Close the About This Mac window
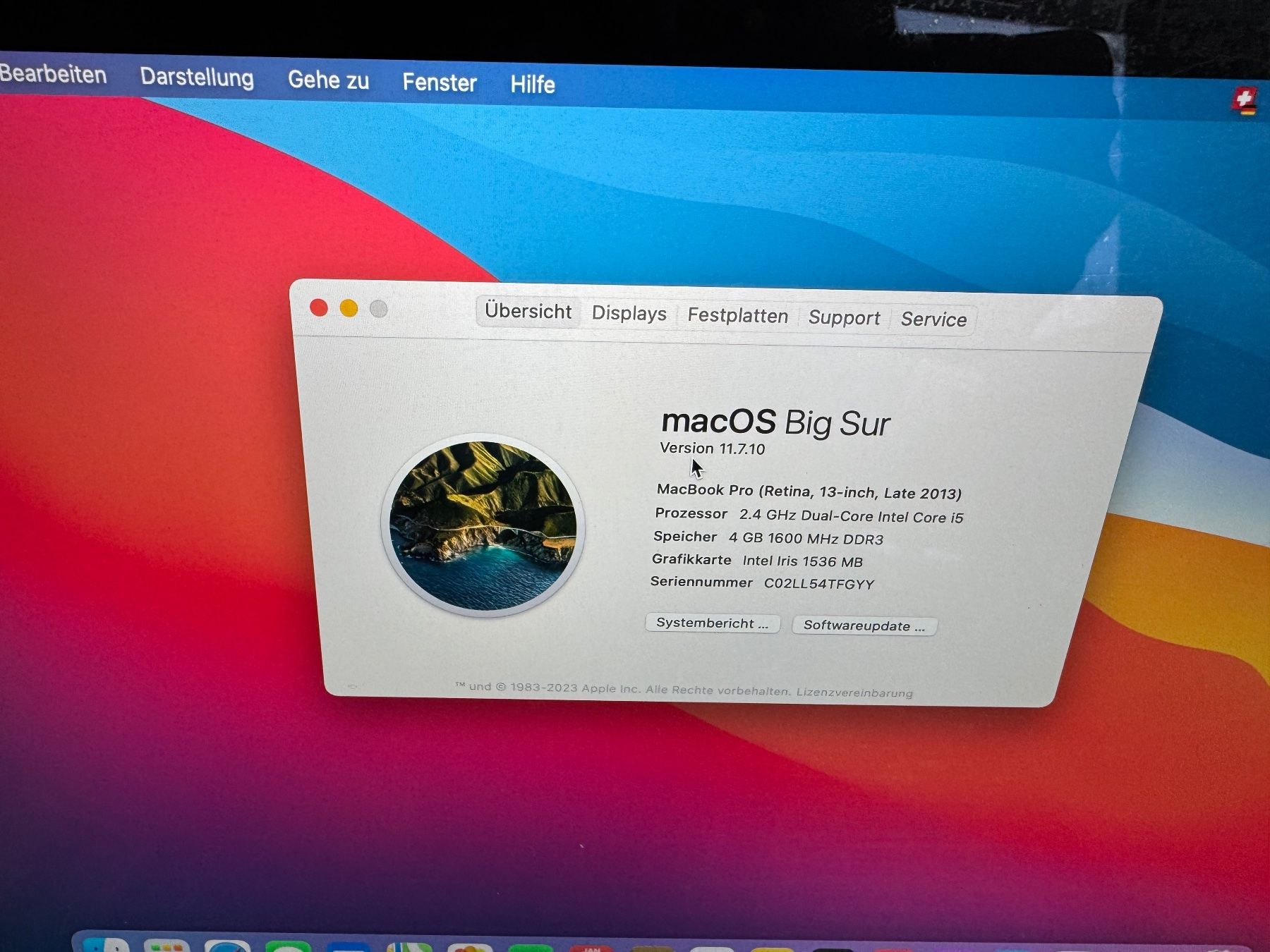This screenshot has width=1270, height=952. pos(319,308)
